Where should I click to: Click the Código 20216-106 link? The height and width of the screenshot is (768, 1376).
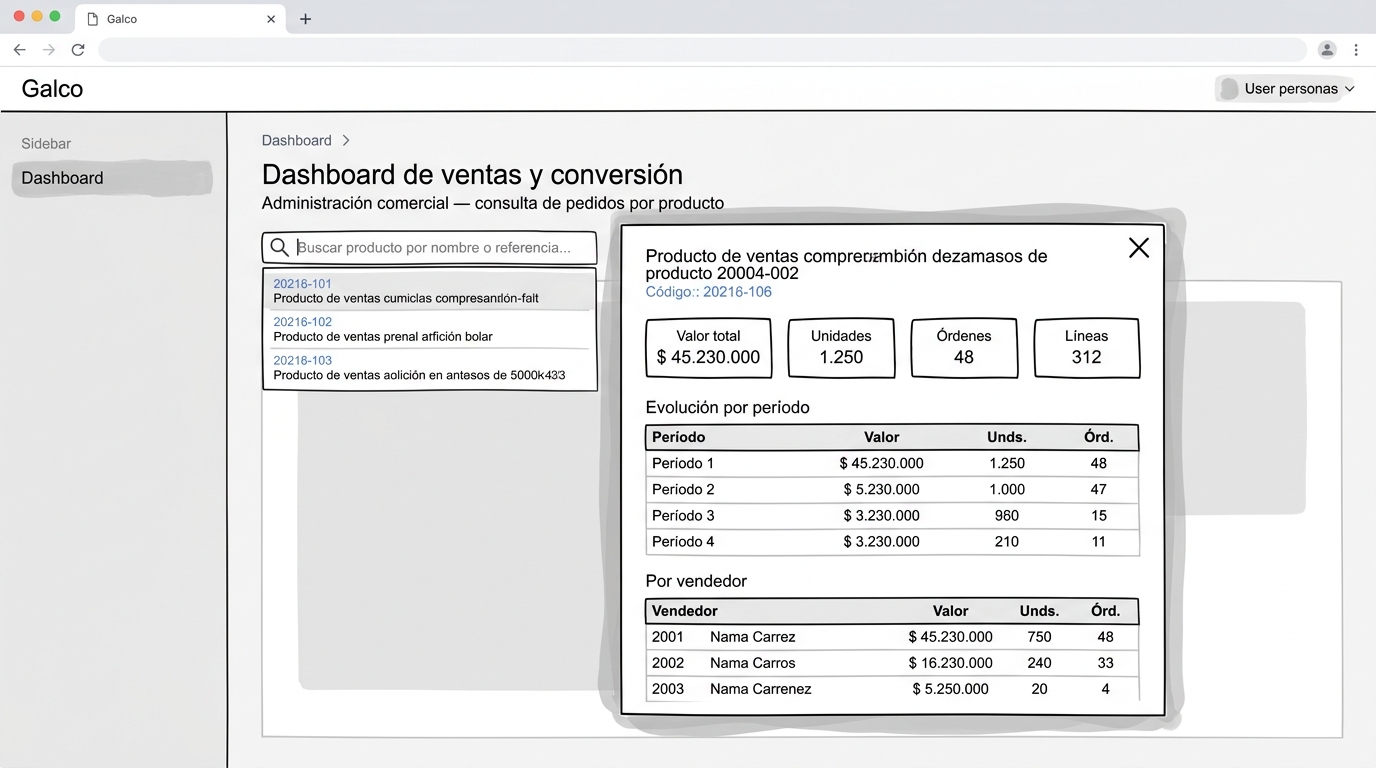click(709, 292)
